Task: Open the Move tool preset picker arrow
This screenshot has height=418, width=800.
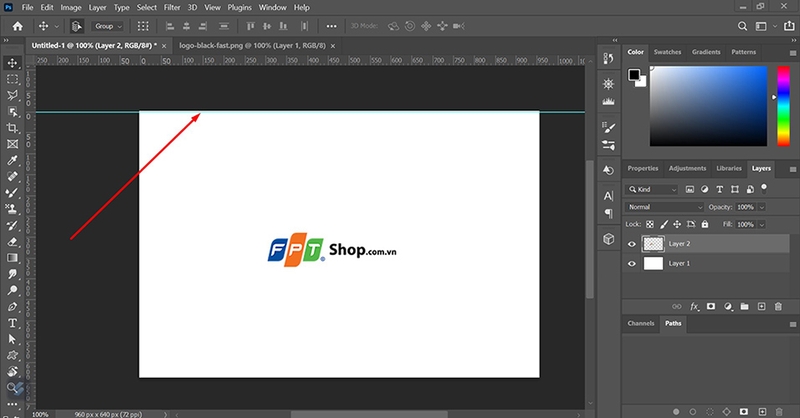Action: [x=56, y=26]
